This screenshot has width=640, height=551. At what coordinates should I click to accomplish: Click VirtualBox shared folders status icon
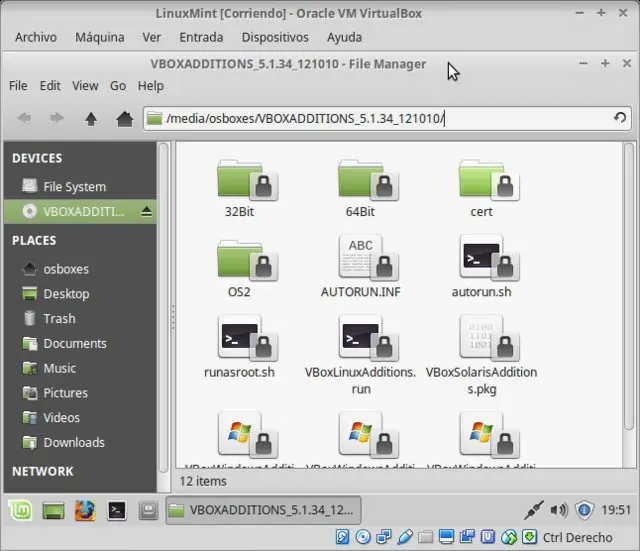point(425,537)
